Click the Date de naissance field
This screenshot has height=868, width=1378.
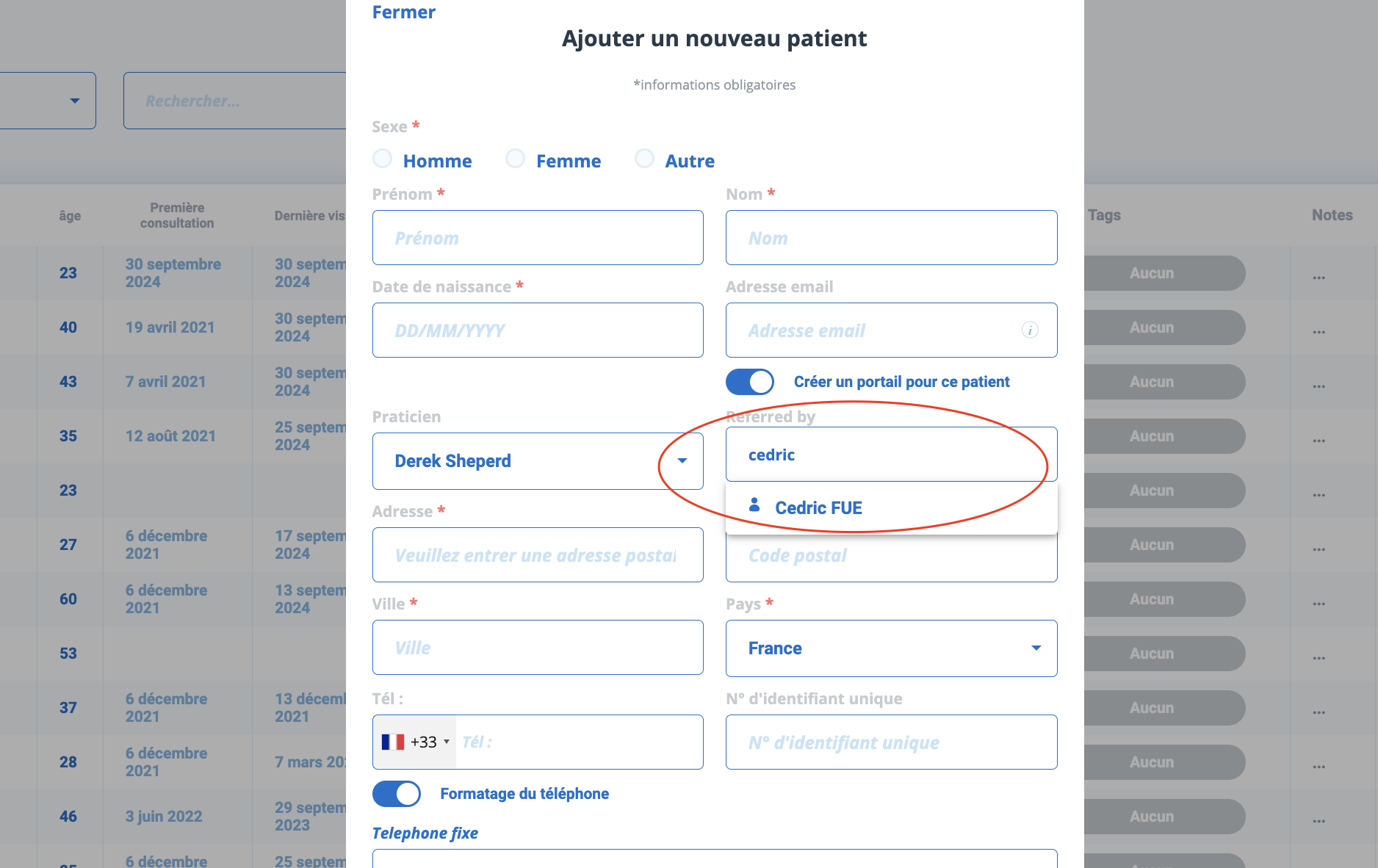click(x=538, y=330)
